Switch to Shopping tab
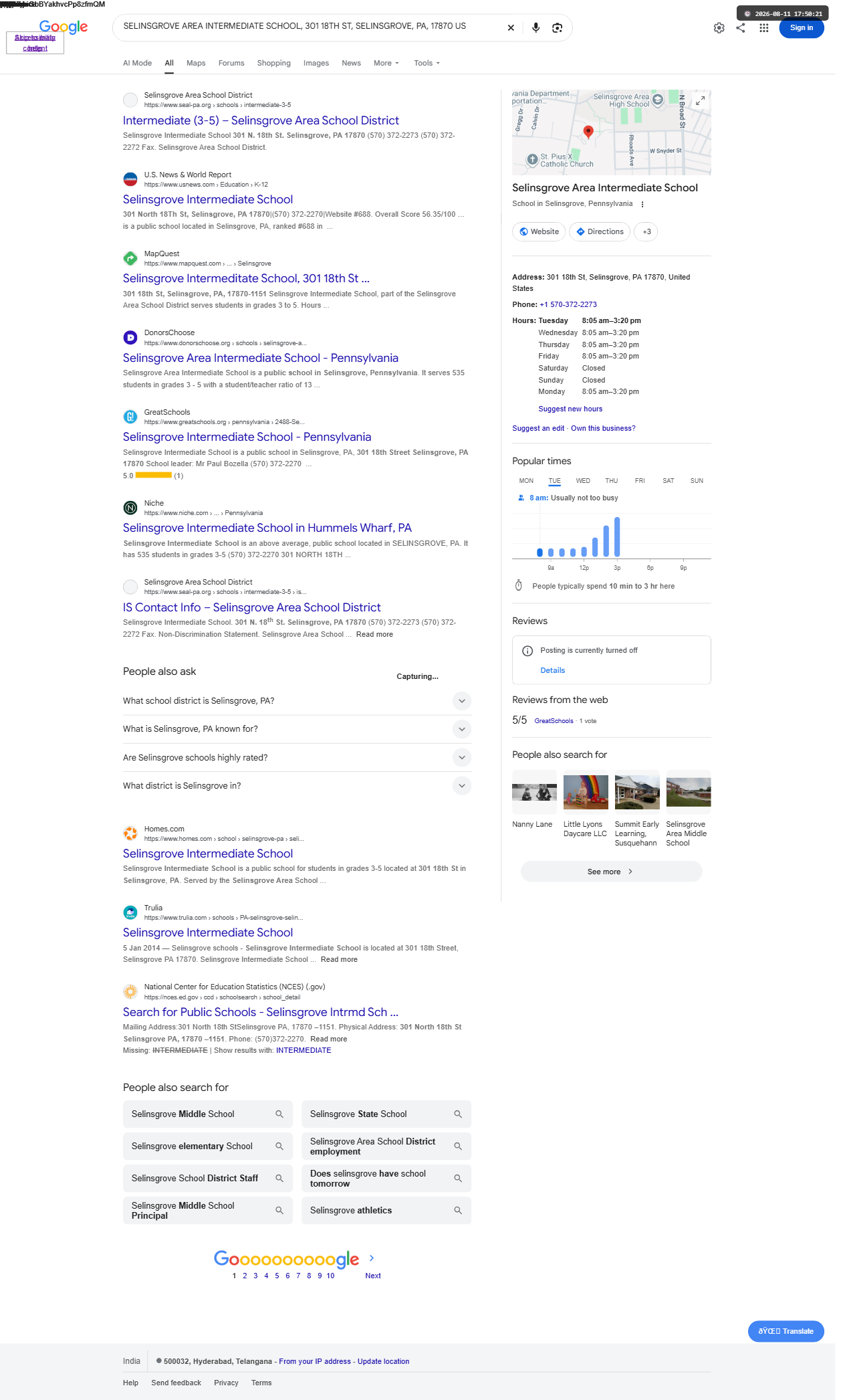This screenshot has width=845, height=1400. point(273,63)
